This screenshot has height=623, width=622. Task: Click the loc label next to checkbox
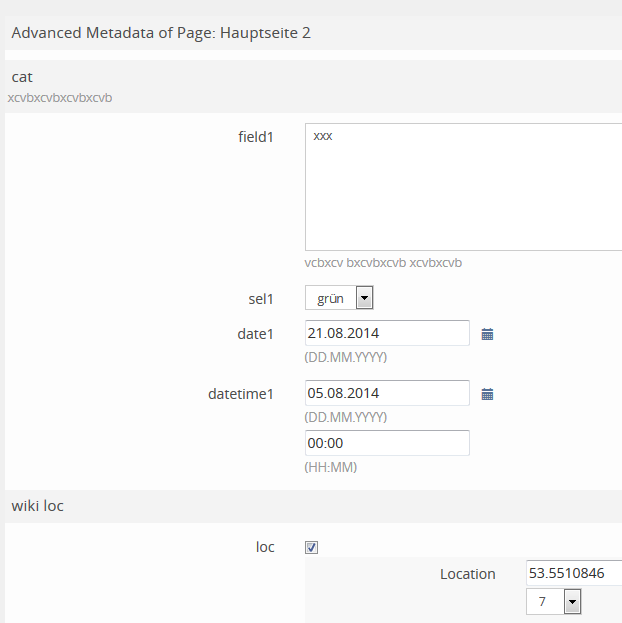pyautogui.click(x=264, y=547)
